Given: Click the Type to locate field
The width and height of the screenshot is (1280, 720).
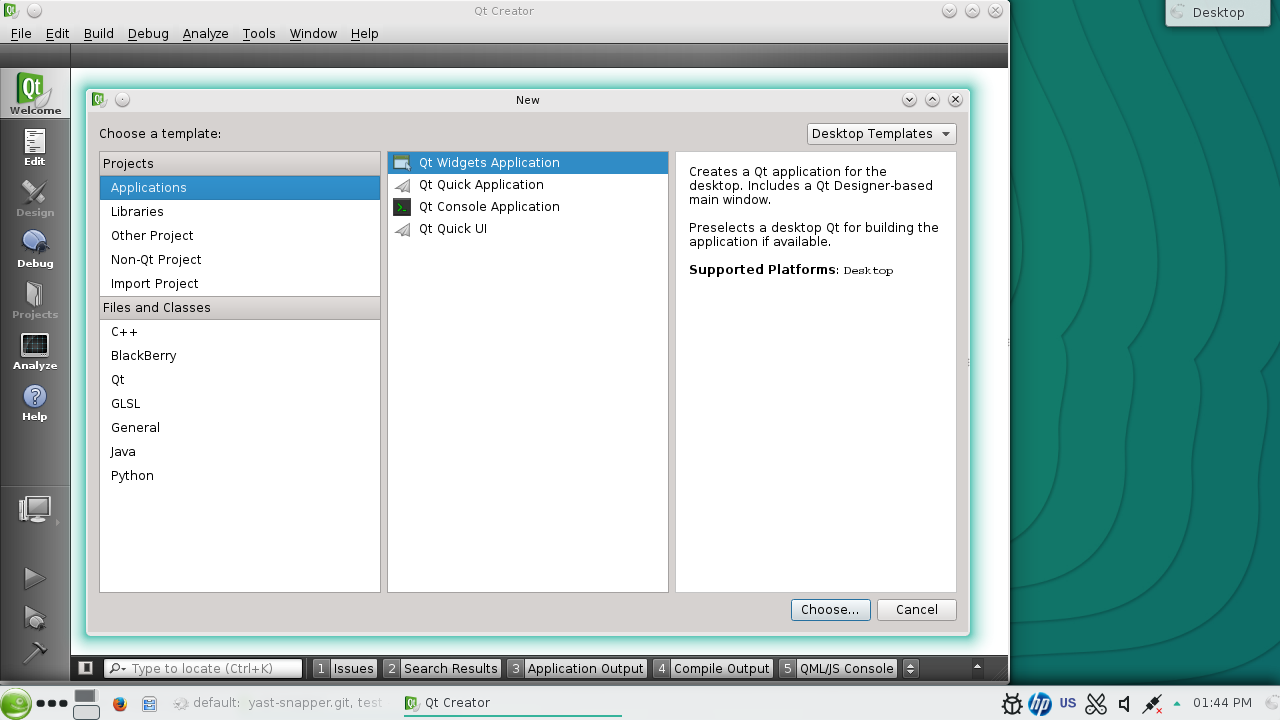Looking at the screenshot, I should [x=203, y=668].
